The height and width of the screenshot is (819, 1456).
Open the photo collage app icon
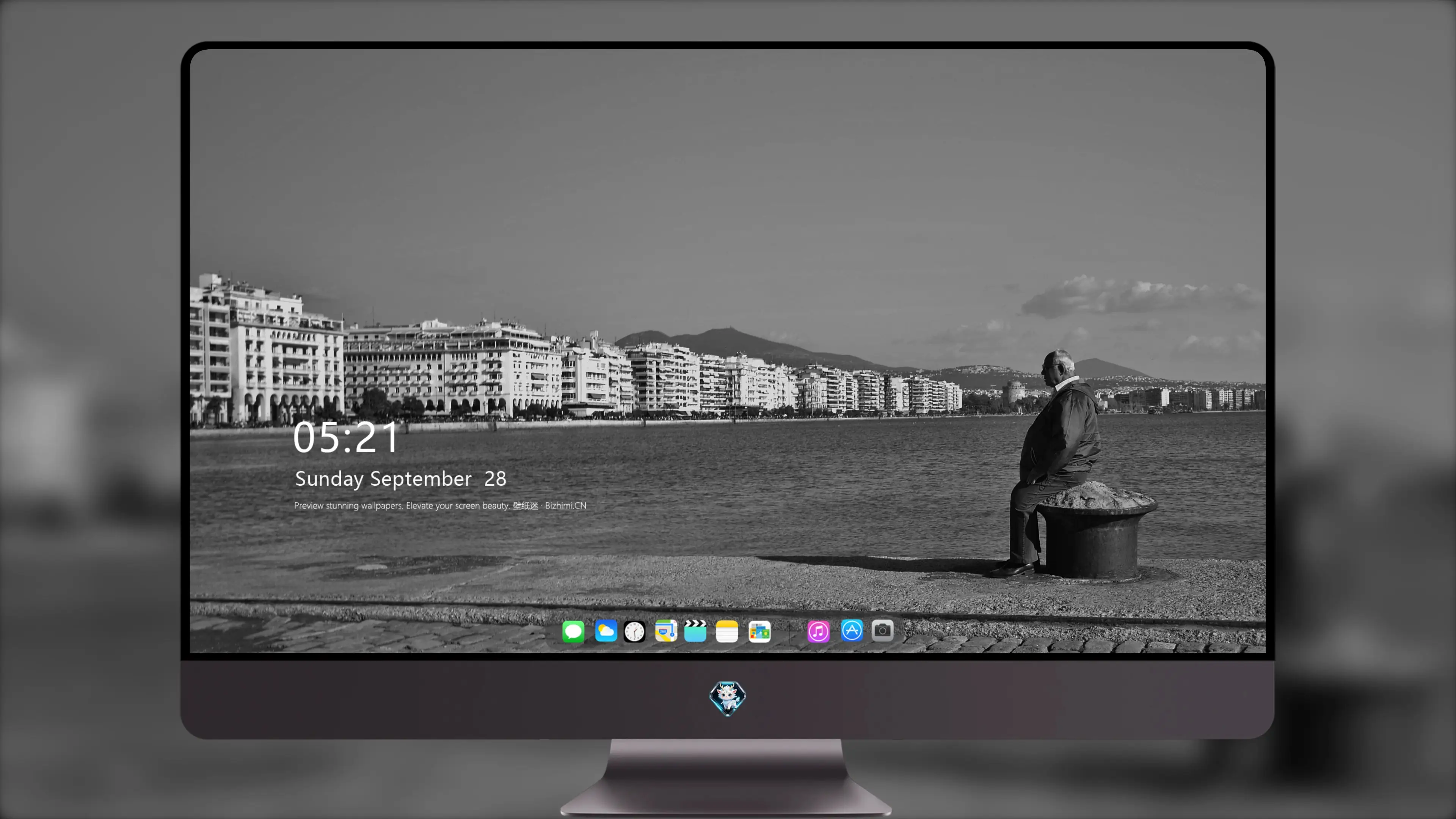click(759, 631)
